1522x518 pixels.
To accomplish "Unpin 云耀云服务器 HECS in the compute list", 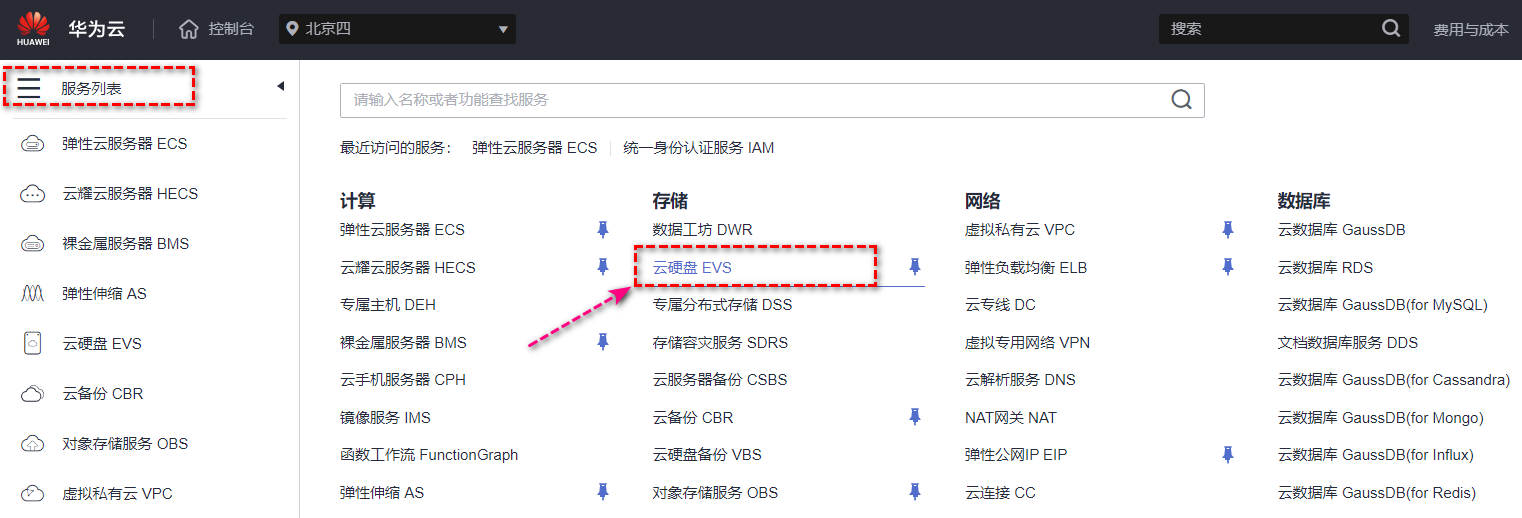I will [602, 267].
